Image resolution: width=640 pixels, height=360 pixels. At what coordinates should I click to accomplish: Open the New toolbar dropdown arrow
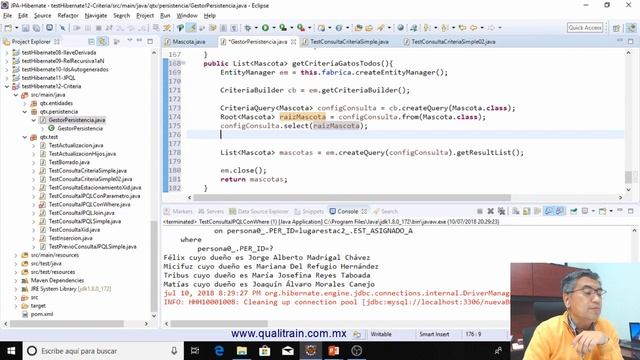click(x=17, y=28)
